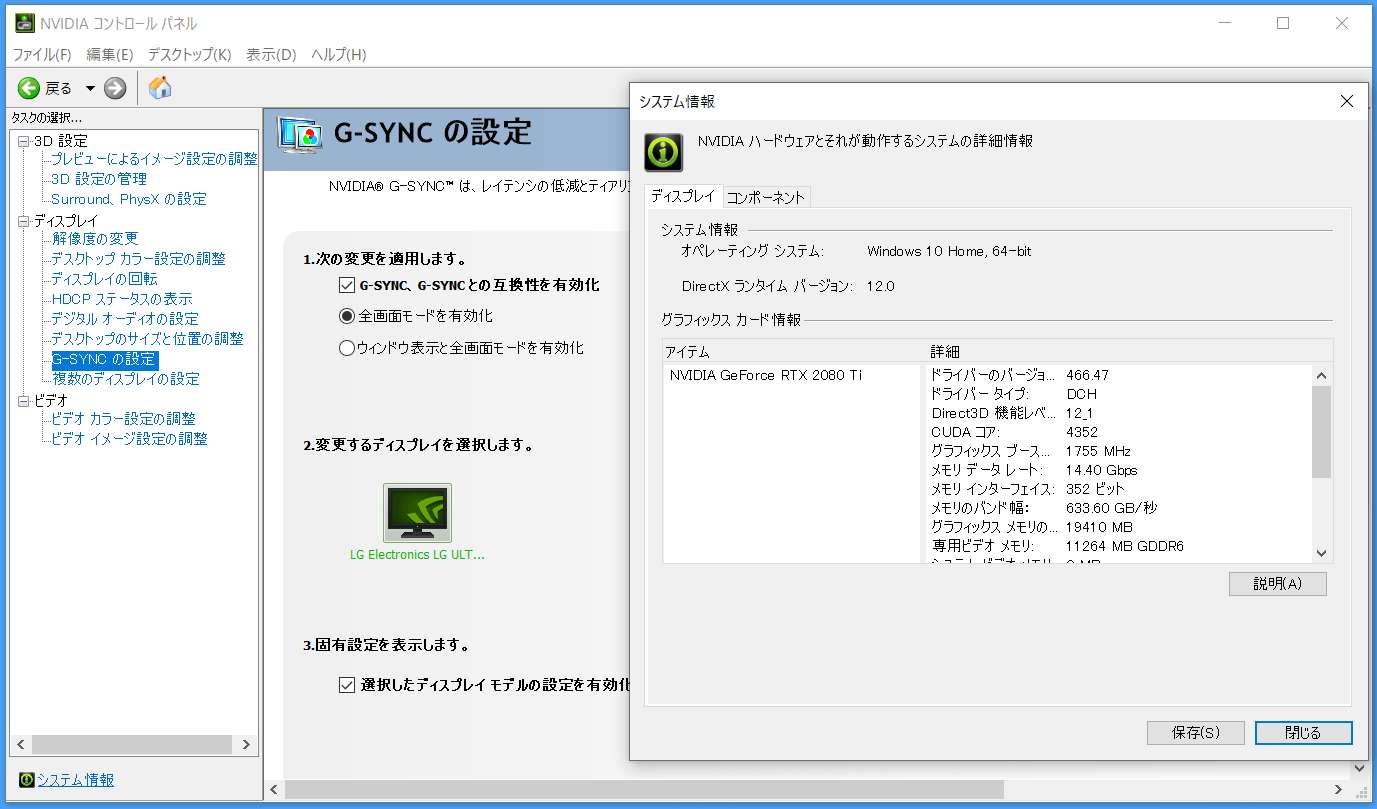
Task: Open the 表示(D) menu
Action: click(x=271, y=54)
